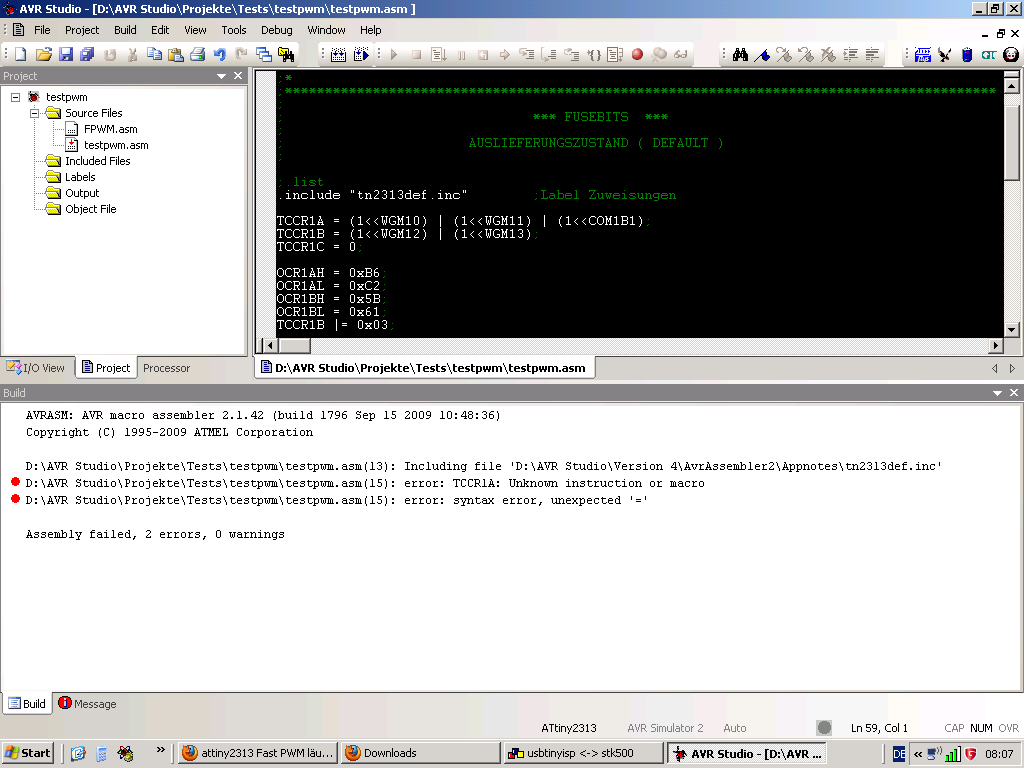
Task: Select FPWM.asm in Source Files
Action: coord(110,129)
